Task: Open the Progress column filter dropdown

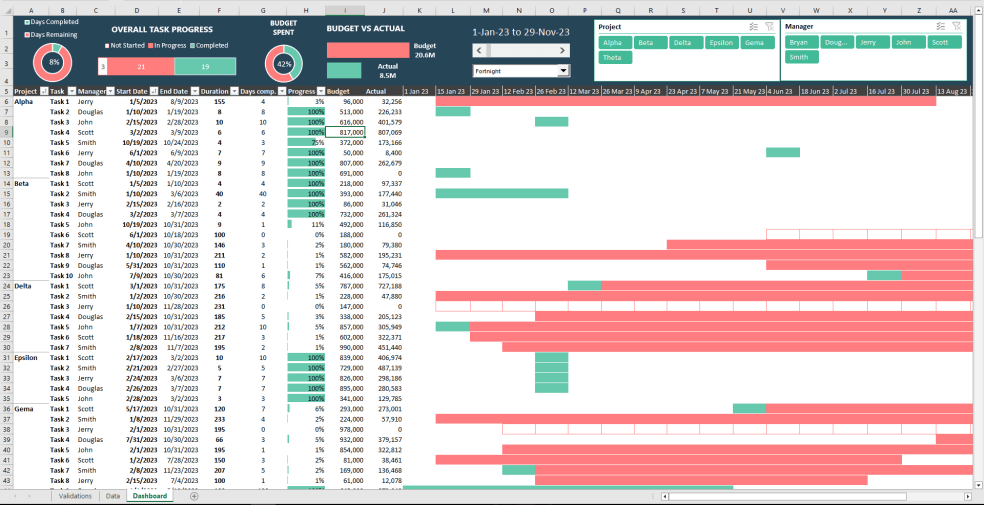Action: pos(320,91)
